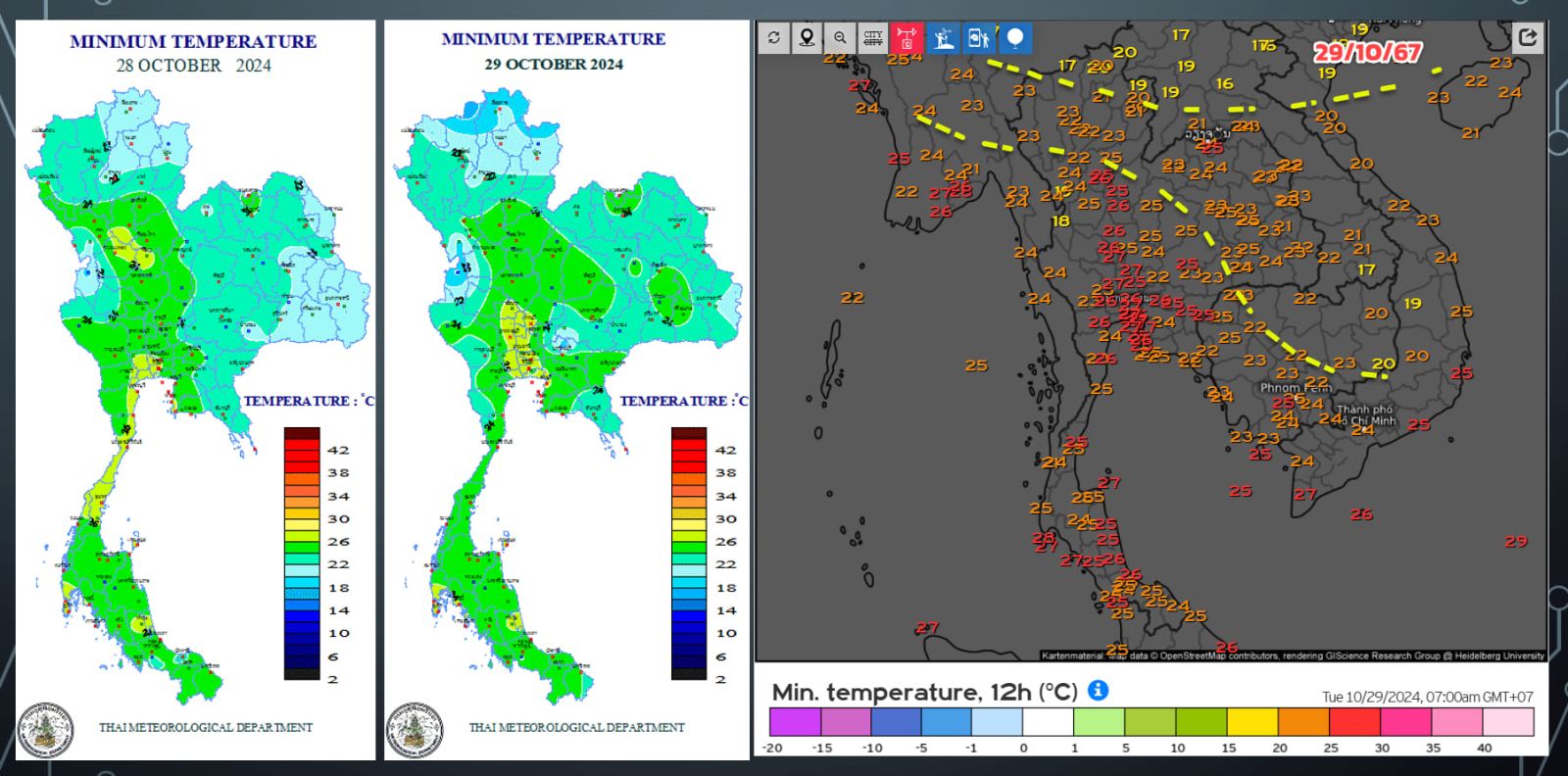Click the Phnom Penh city label
The width and height of the screenshot is (1568, 776).
pyautogui.click(x=1295, y=388)
